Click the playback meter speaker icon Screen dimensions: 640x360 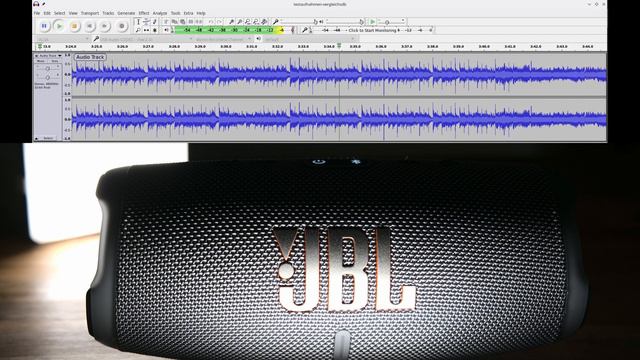(x=166, y=30)
